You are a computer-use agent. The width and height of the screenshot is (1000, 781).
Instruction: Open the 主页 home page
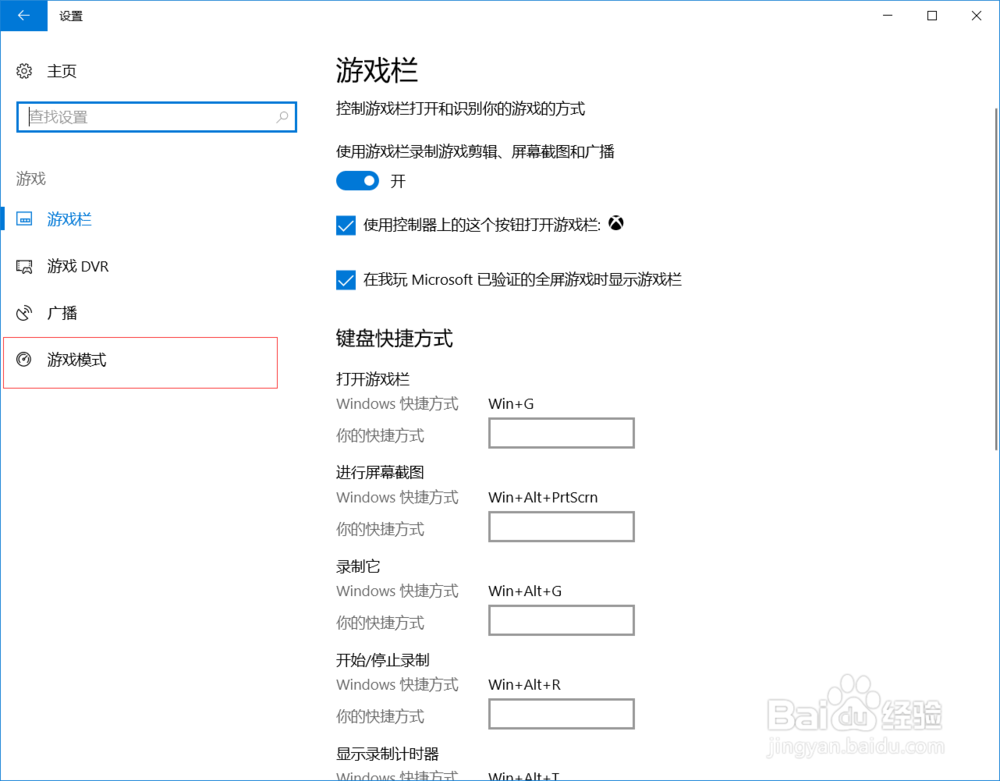click(62, 71)
